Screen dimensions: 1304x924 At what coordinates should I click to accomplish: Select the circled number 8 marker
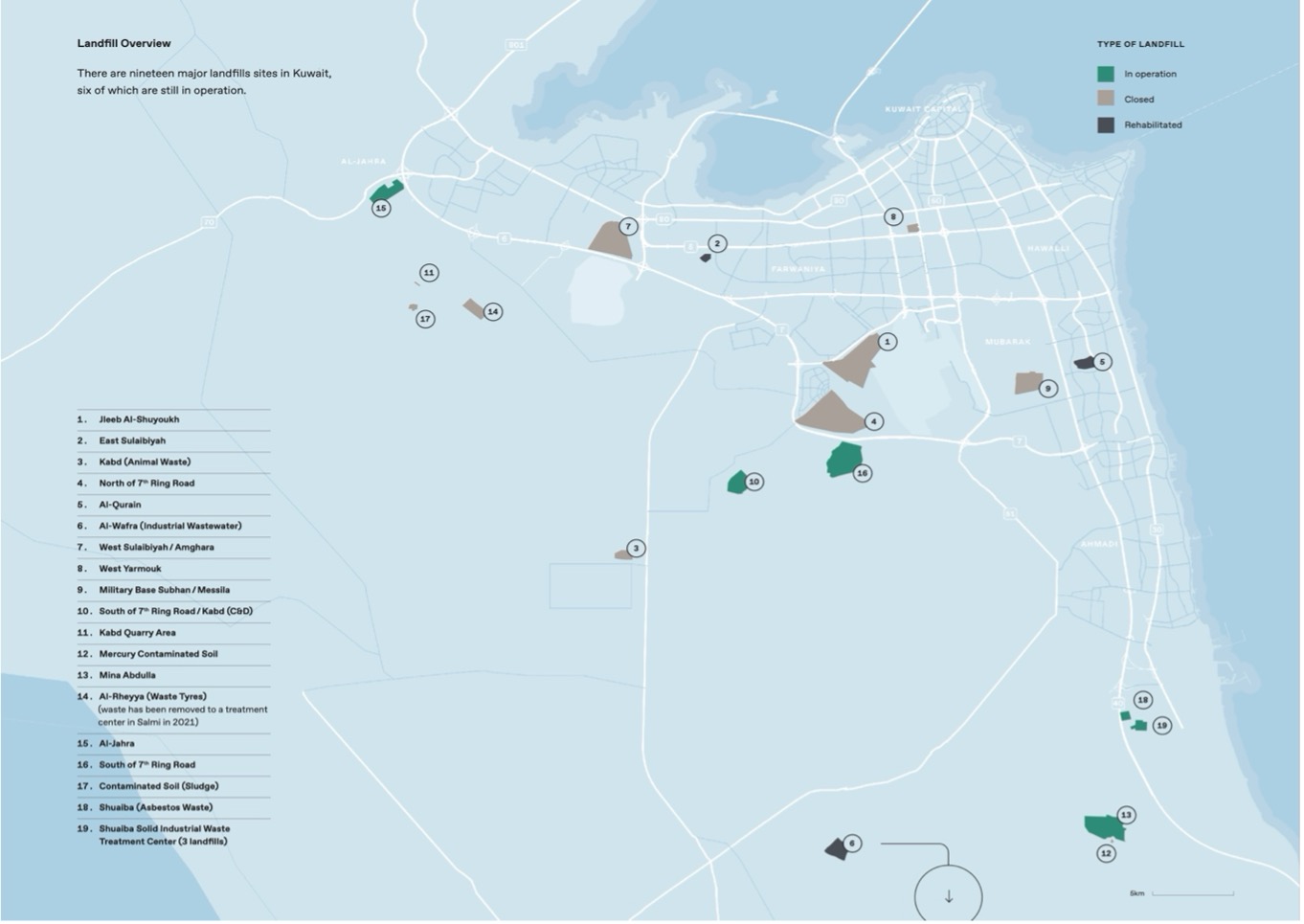tap(893, 217)
